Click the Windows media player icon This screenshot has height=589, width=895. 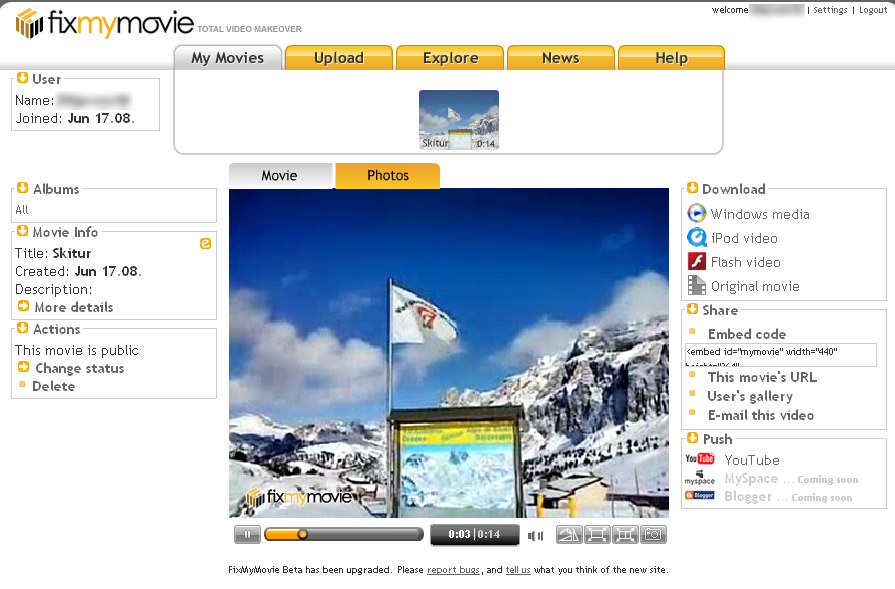tap(696, 213)
